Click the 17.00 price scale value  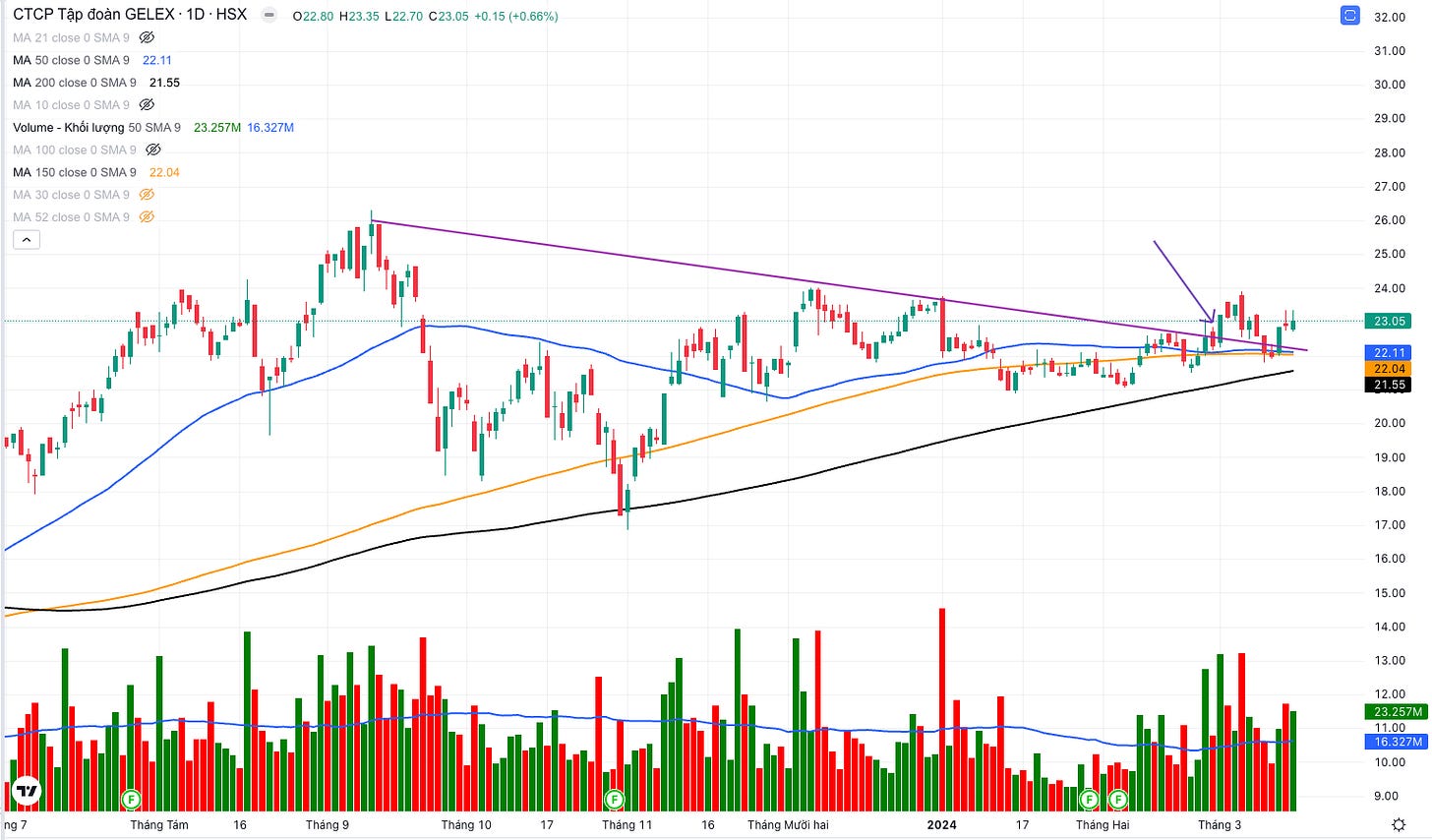tap(1389, 524)
